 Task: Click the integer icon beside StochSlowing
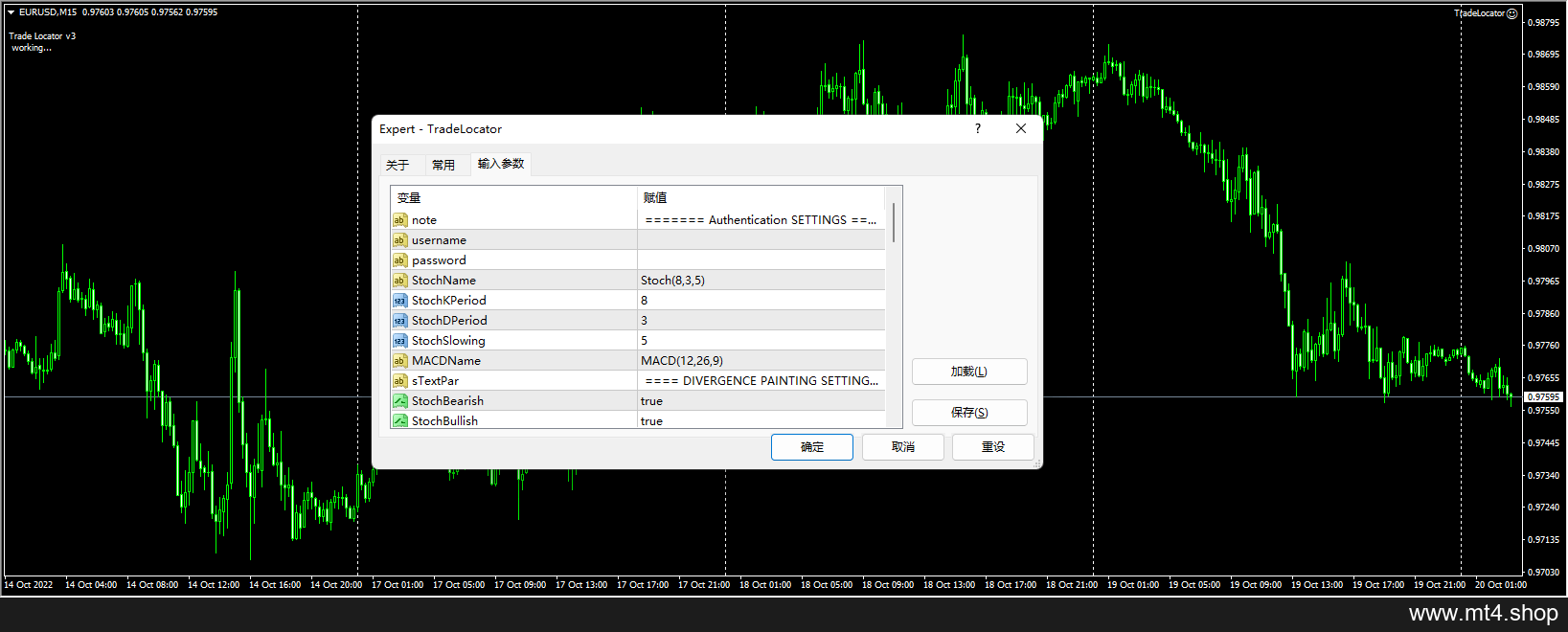click(x=399, y=341)
